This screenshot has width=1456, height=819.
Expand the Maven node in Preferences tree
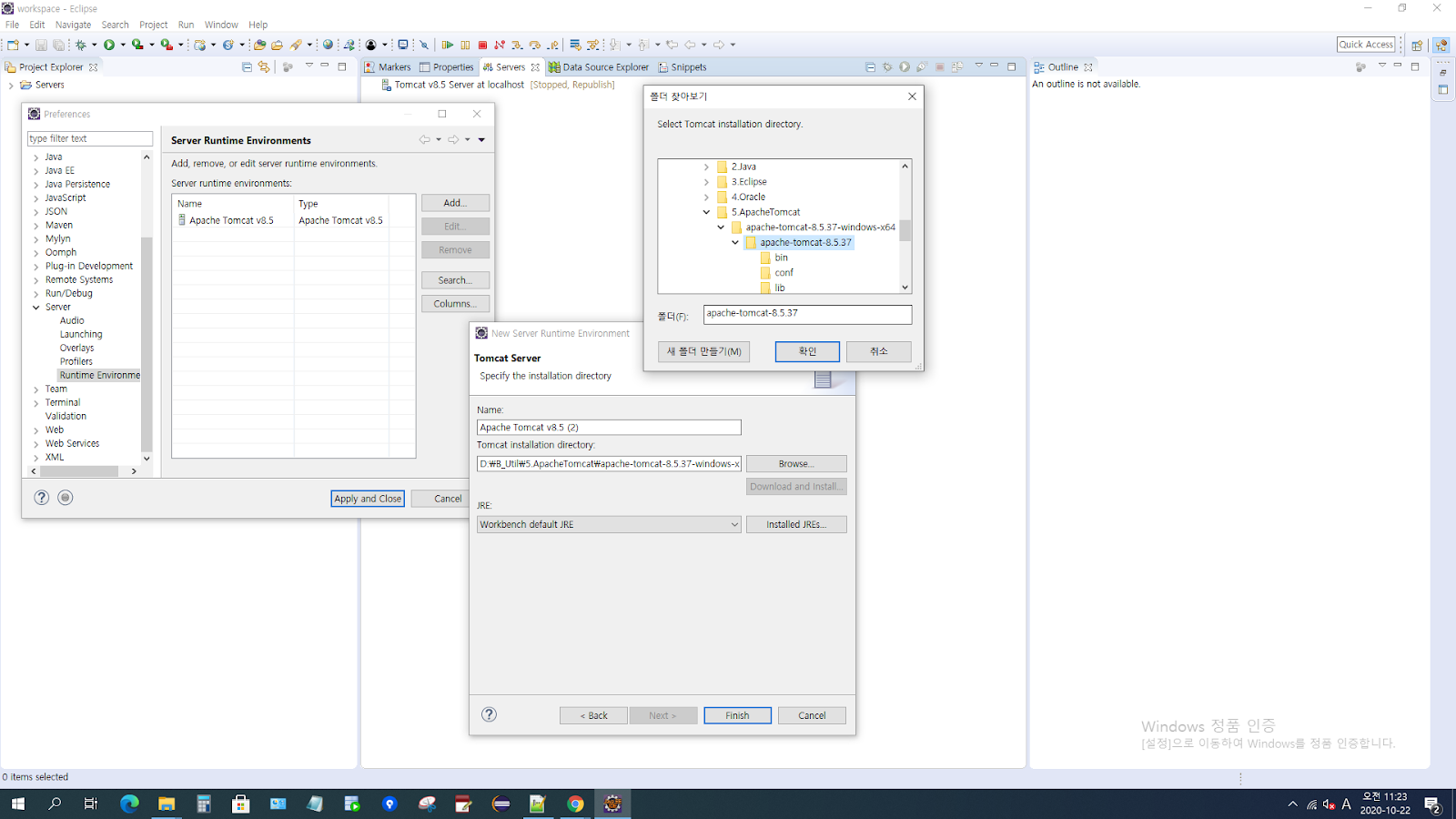click(x=36, y=226)
